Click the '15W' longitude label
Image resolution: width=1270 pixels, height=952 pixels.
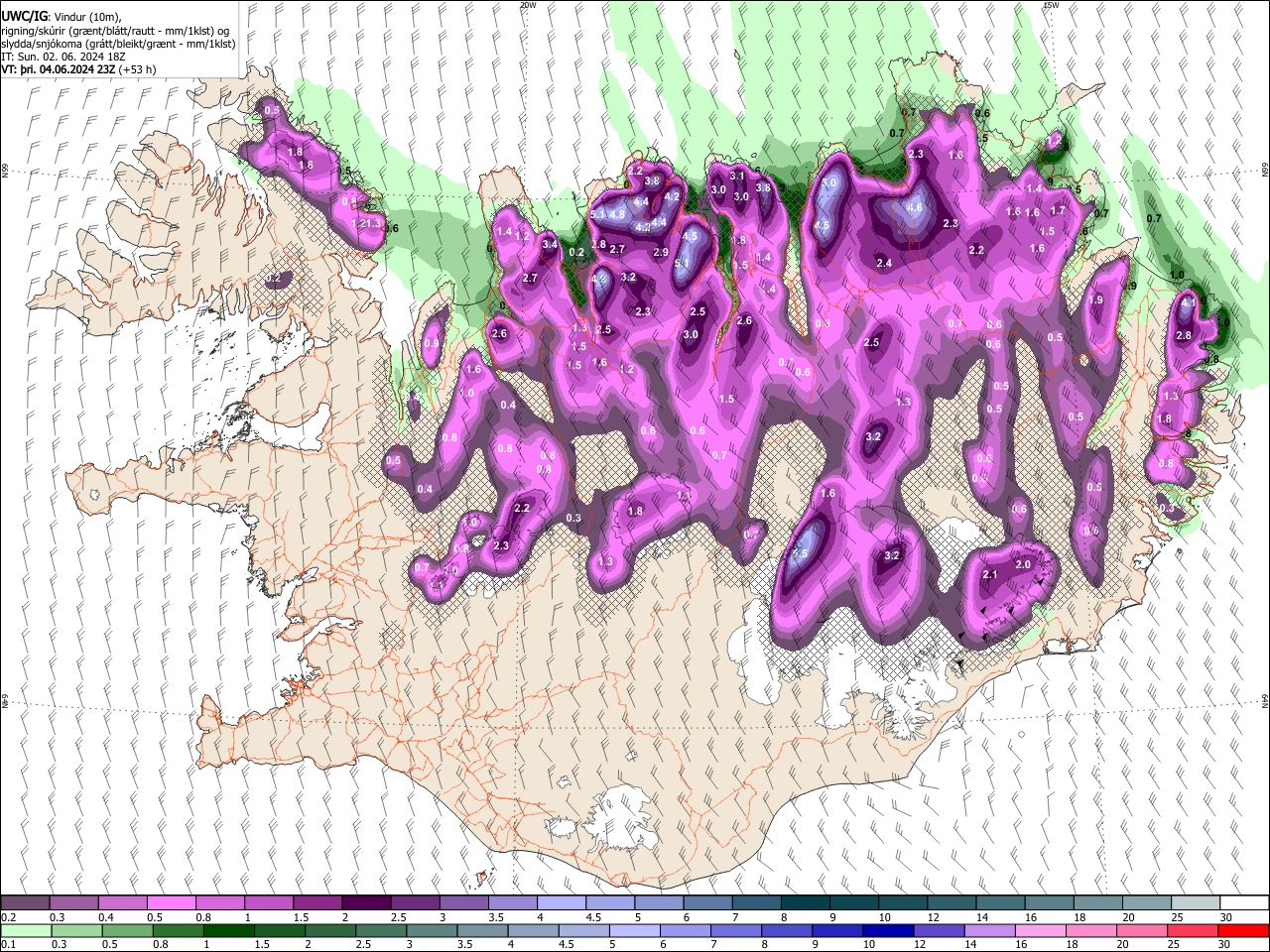click(1051, 5)
